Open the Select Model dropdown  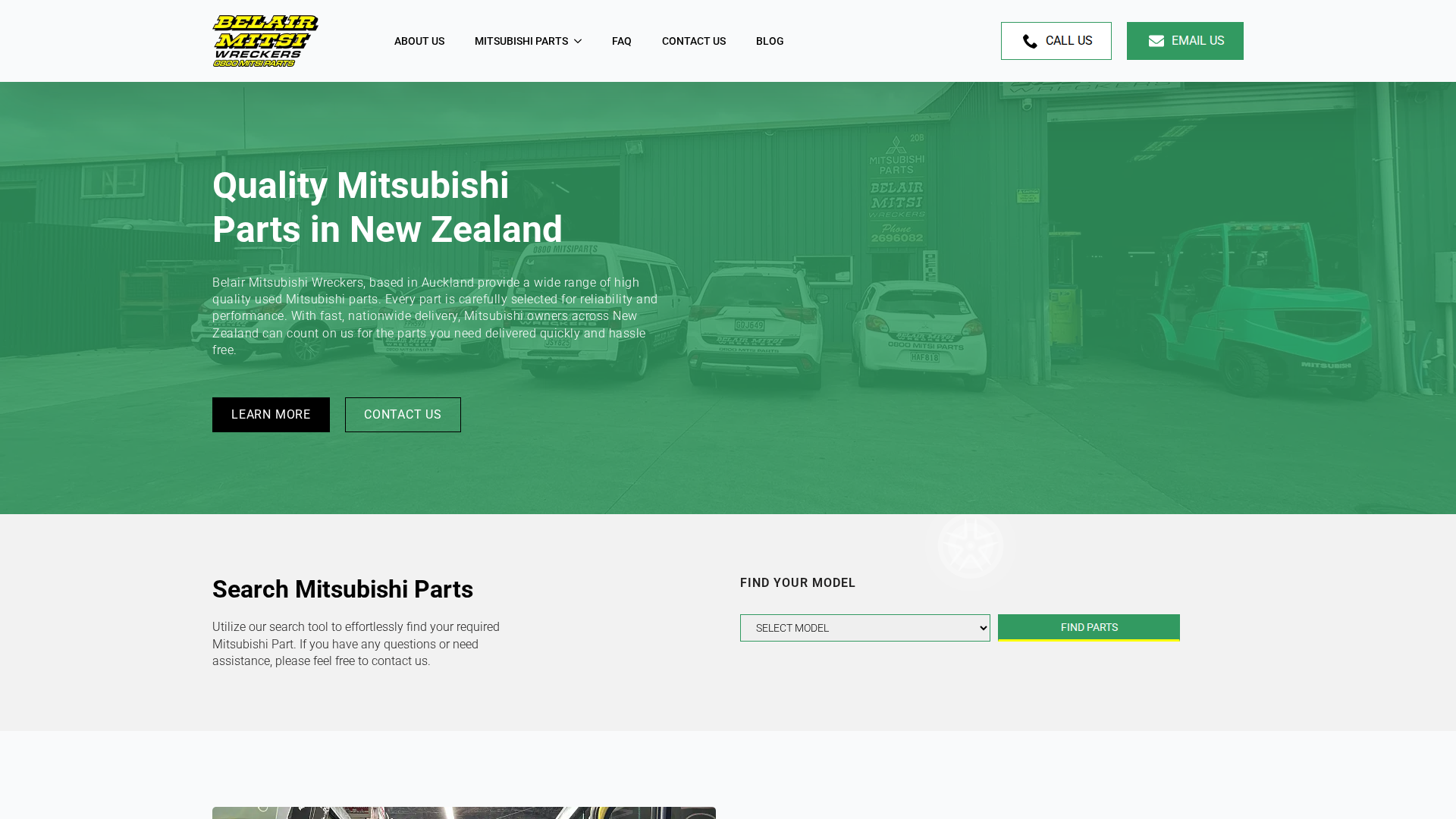tap(865, 628)
